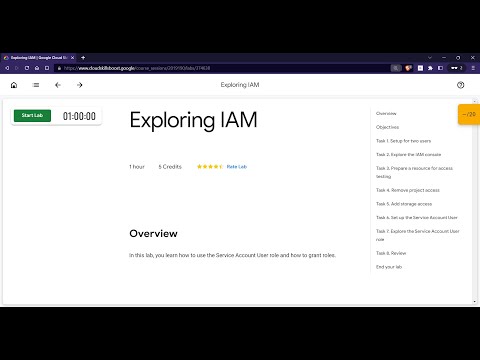The image size is (480, 360).
Task: Open the browser main menu icon
Action: pyautogui.click(x=473, y=68)
